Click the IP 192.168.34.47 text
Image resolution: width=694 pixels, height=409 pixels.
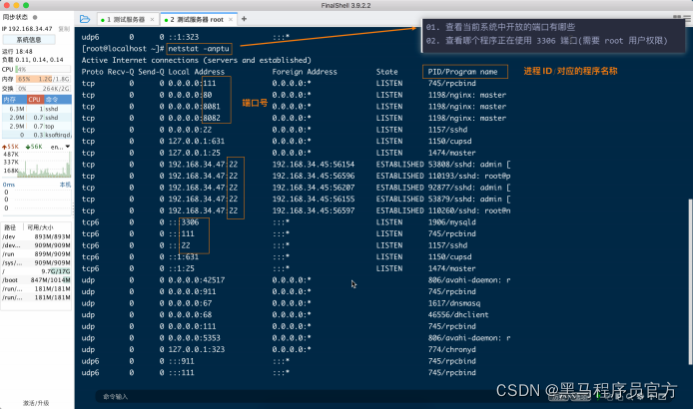pyautogui.click(x=27, y=29)
